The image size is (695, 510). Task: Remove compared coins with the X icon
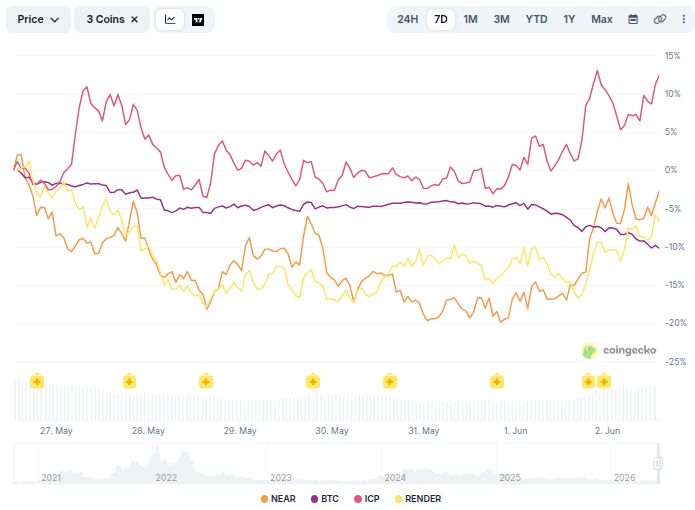pyautogui.click(x=134, y=19)
